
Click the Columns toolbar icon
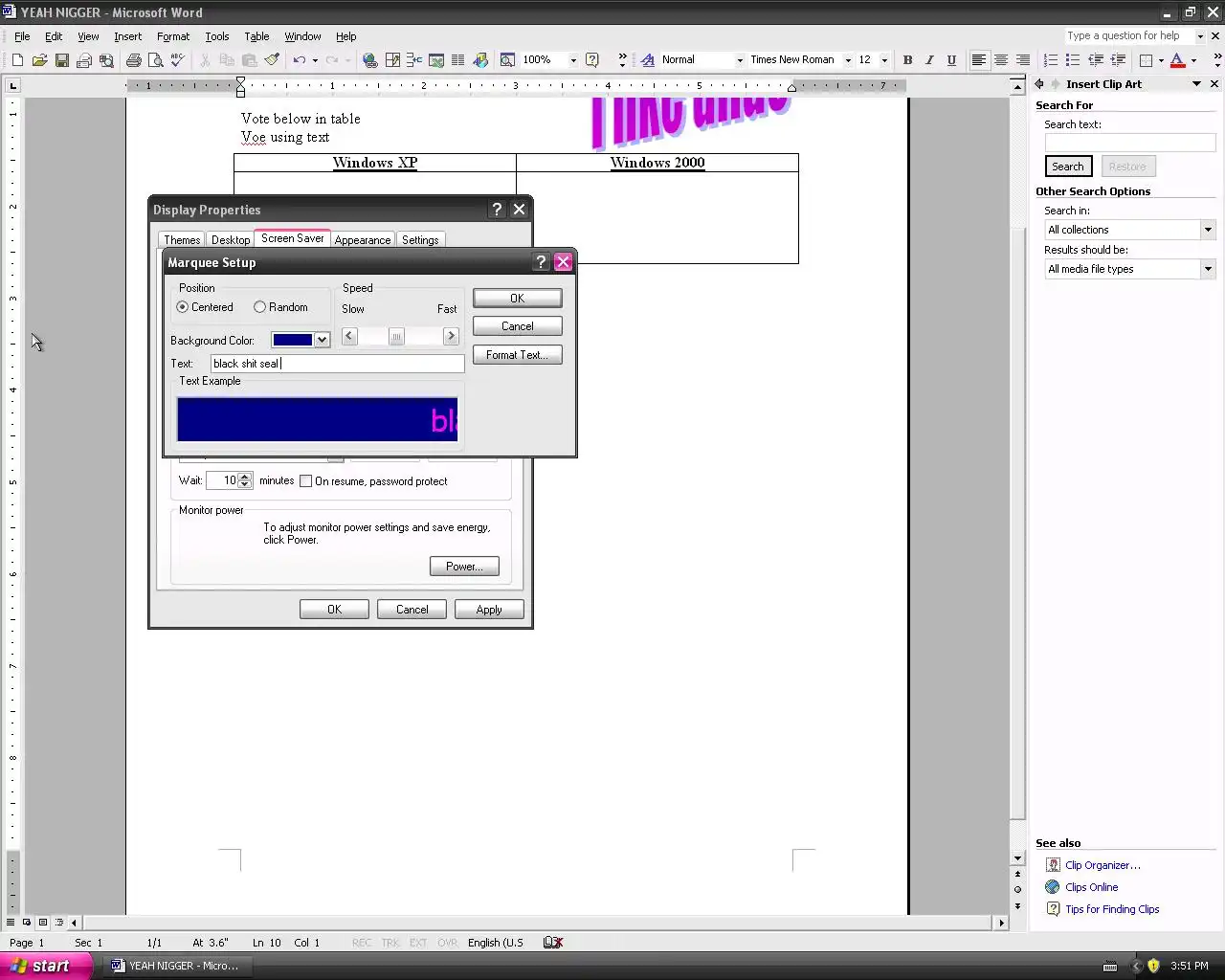click(458, 59)
